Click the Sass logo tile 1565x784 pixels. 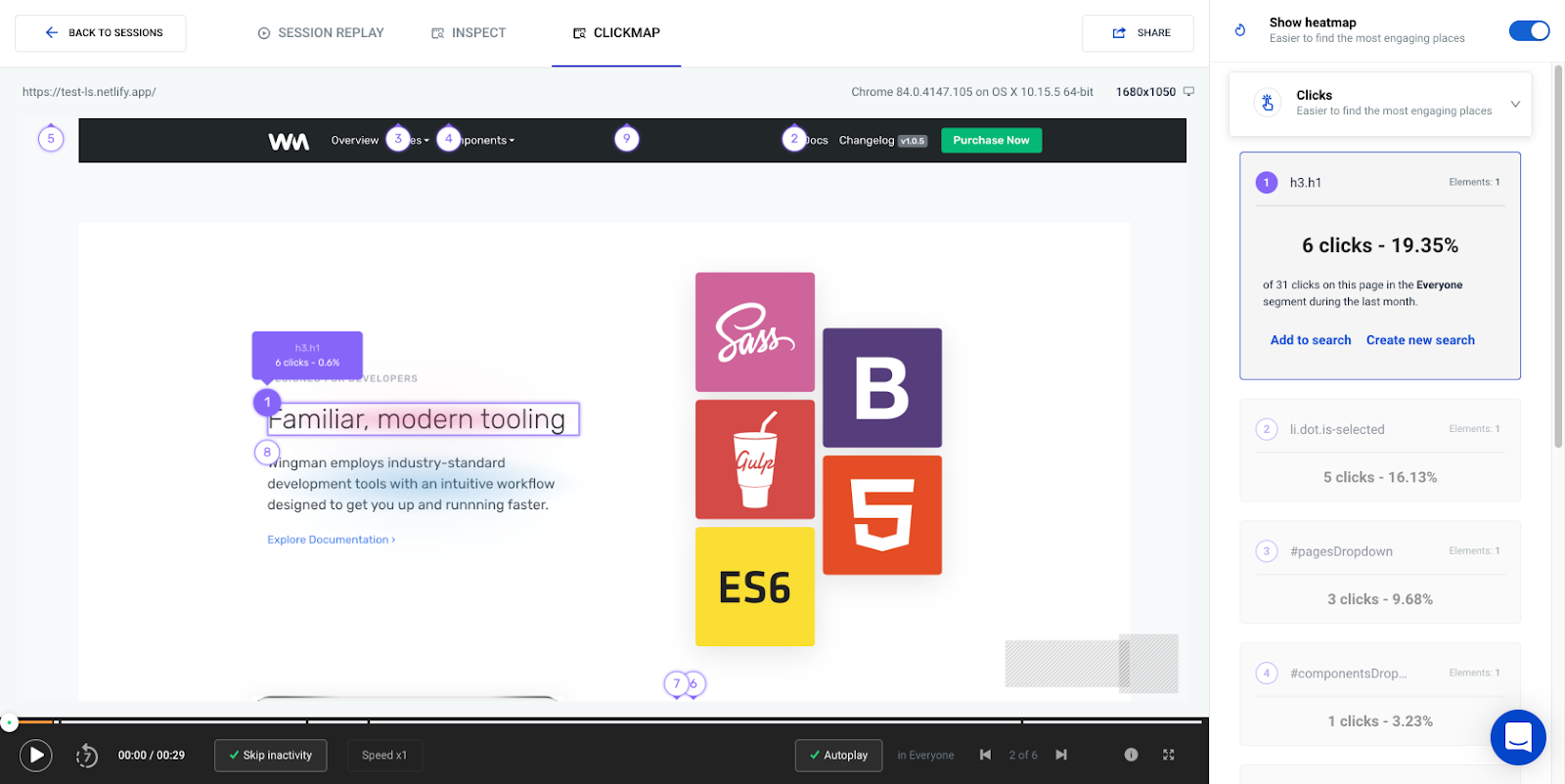[x=755, y=332]
